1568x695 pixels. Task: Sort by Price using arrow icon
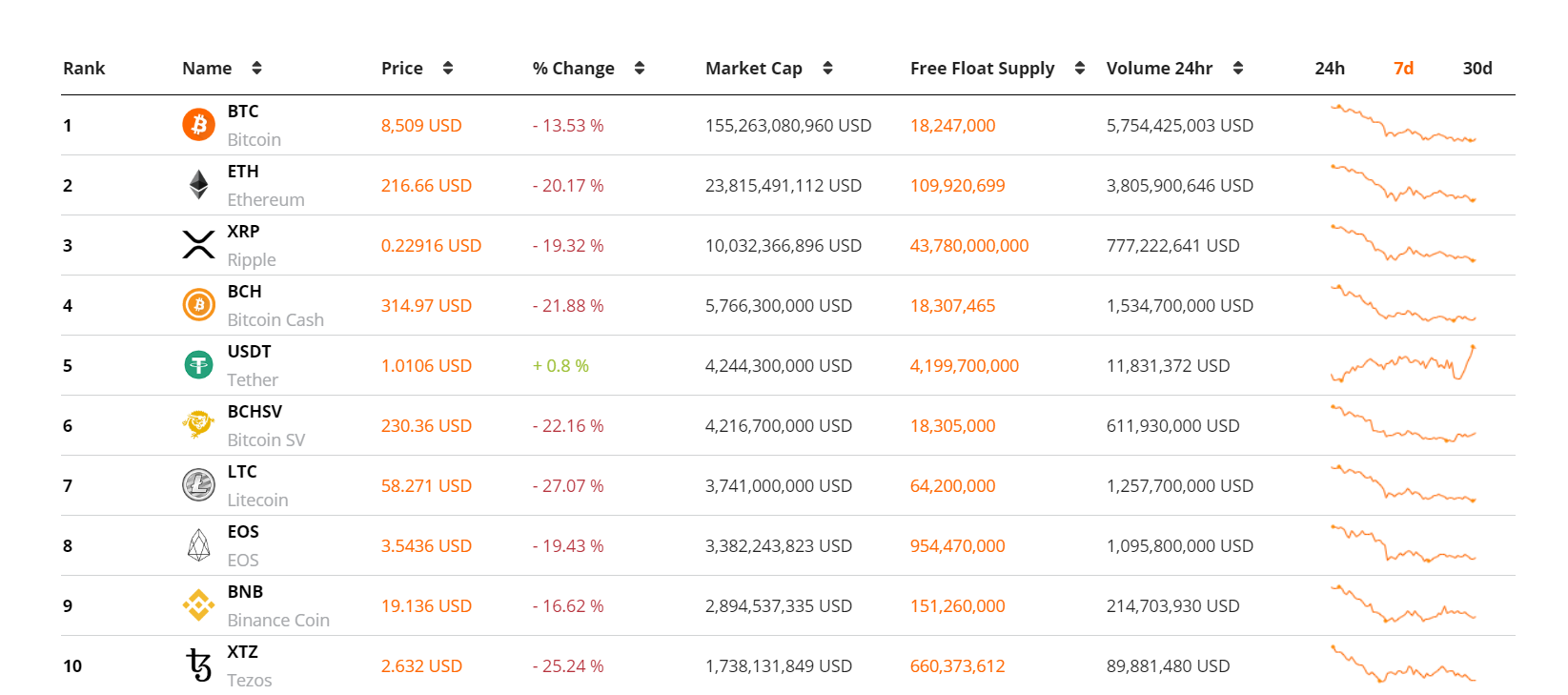coord(448,68)
